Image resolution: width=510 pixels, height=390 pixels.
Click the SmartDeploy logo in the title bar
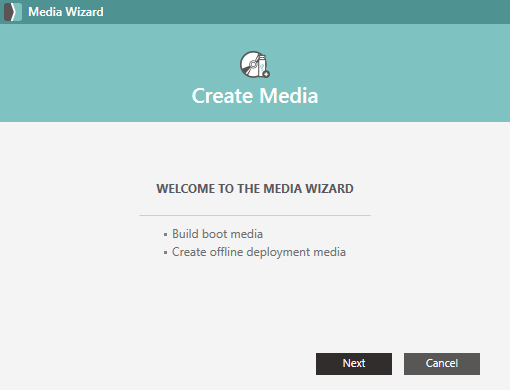pyautogui.click(x=13, y=12)
